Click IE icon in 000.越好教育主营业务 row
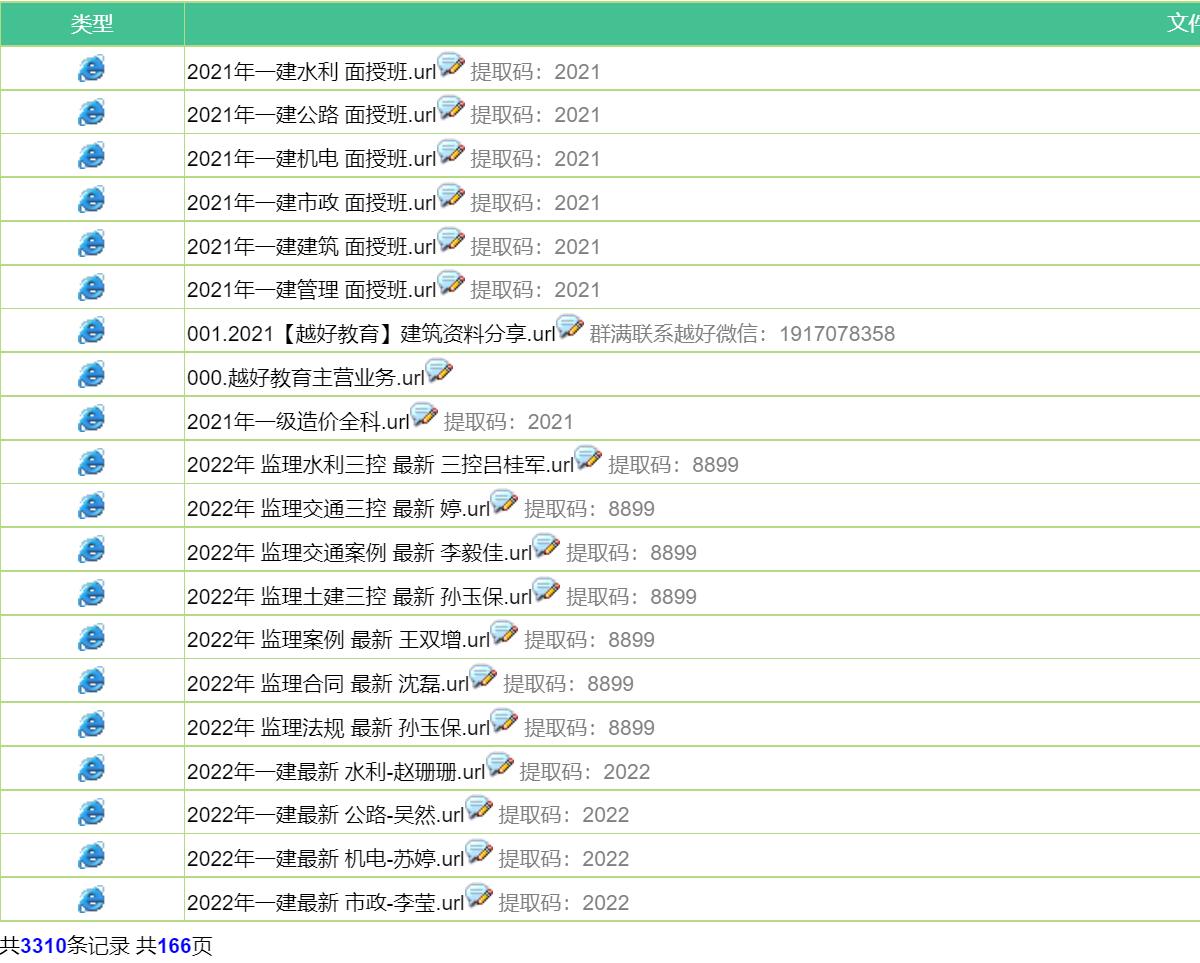This screenshot has height=963, width=1200. tap(91, 375)
